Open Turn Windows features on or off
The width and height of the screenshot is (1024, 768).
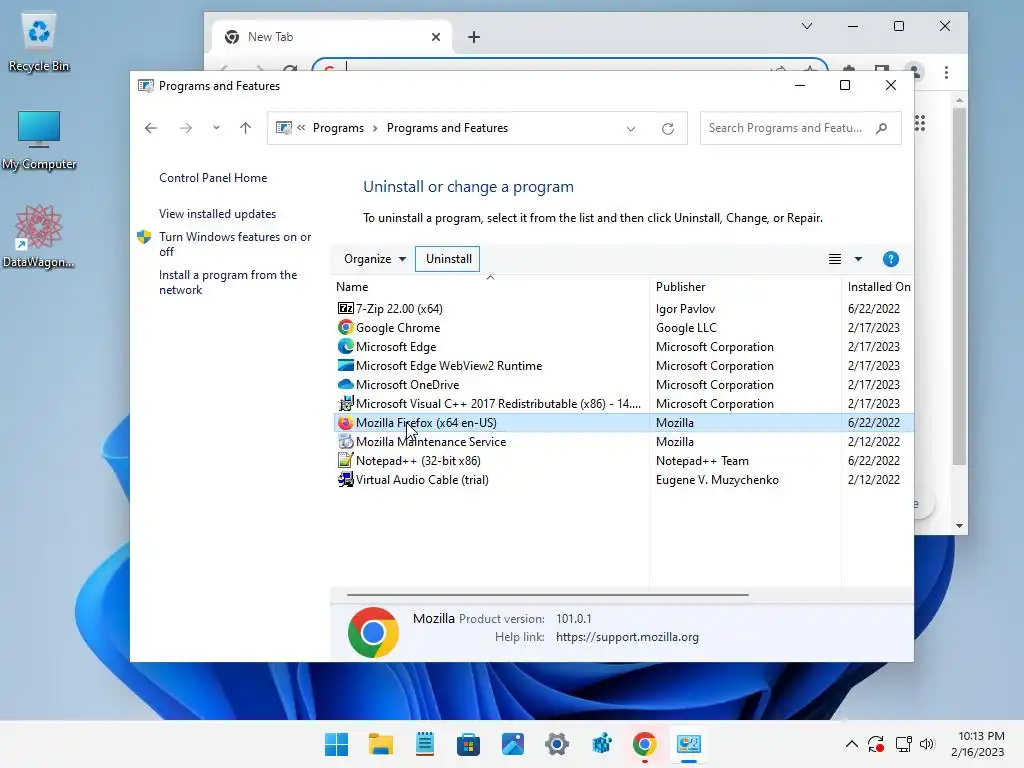pyautogui.click(x=234, y=244)
